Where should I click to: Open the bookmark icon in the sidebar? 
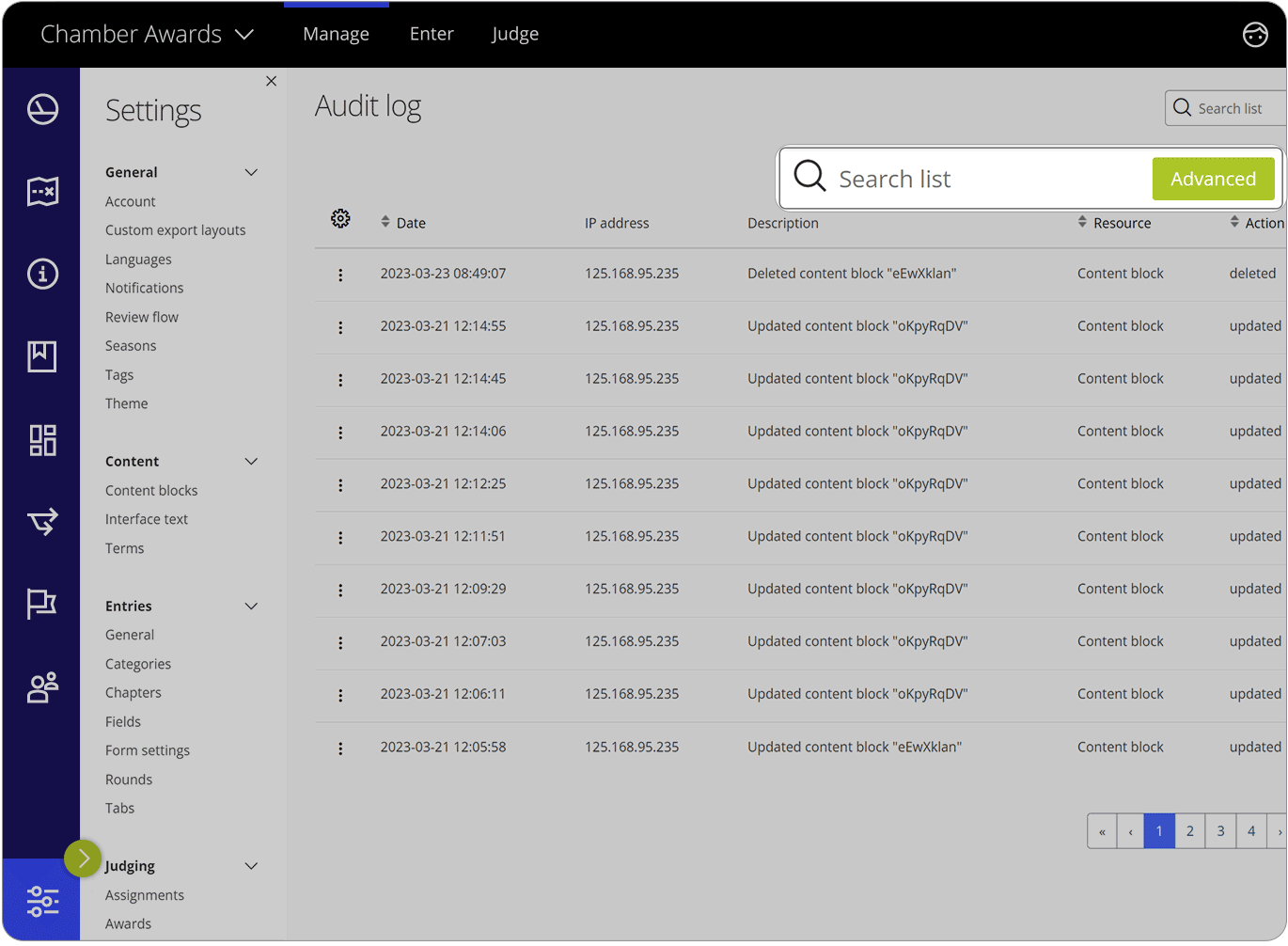tap(41, 356)
